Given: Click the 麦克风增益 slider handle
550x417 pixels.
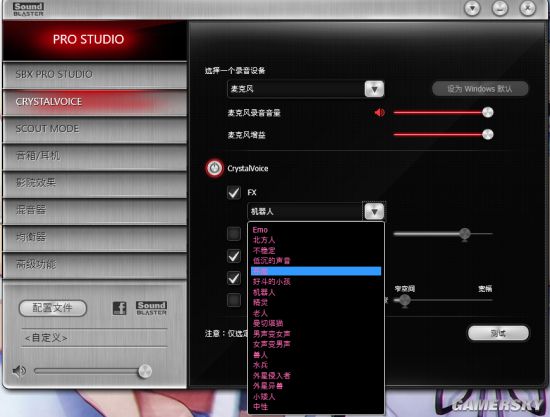Looking at the screenshot, I should (488, 134).
